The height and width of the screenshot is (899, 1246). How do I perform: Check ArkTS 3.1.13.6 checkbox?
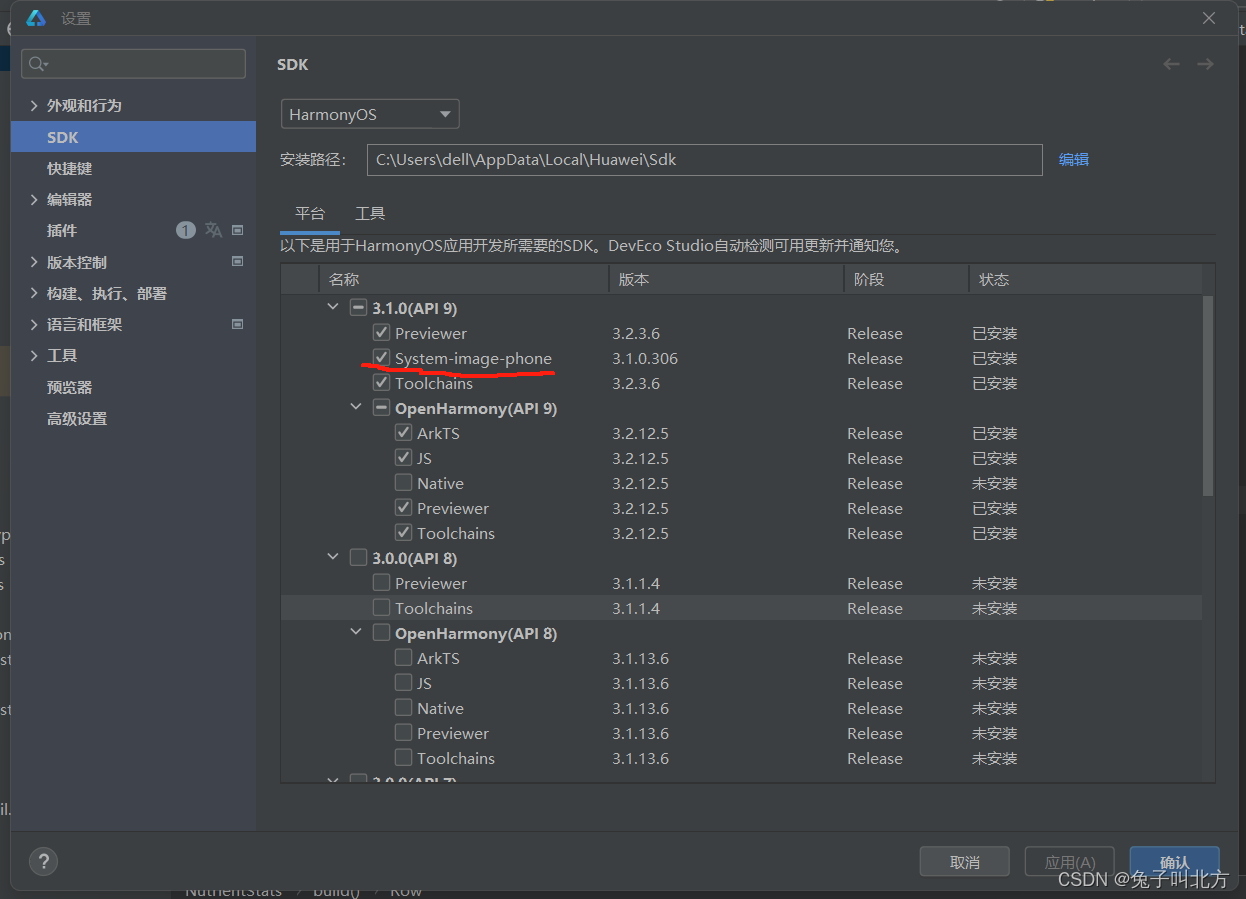[x=403, y=657]
